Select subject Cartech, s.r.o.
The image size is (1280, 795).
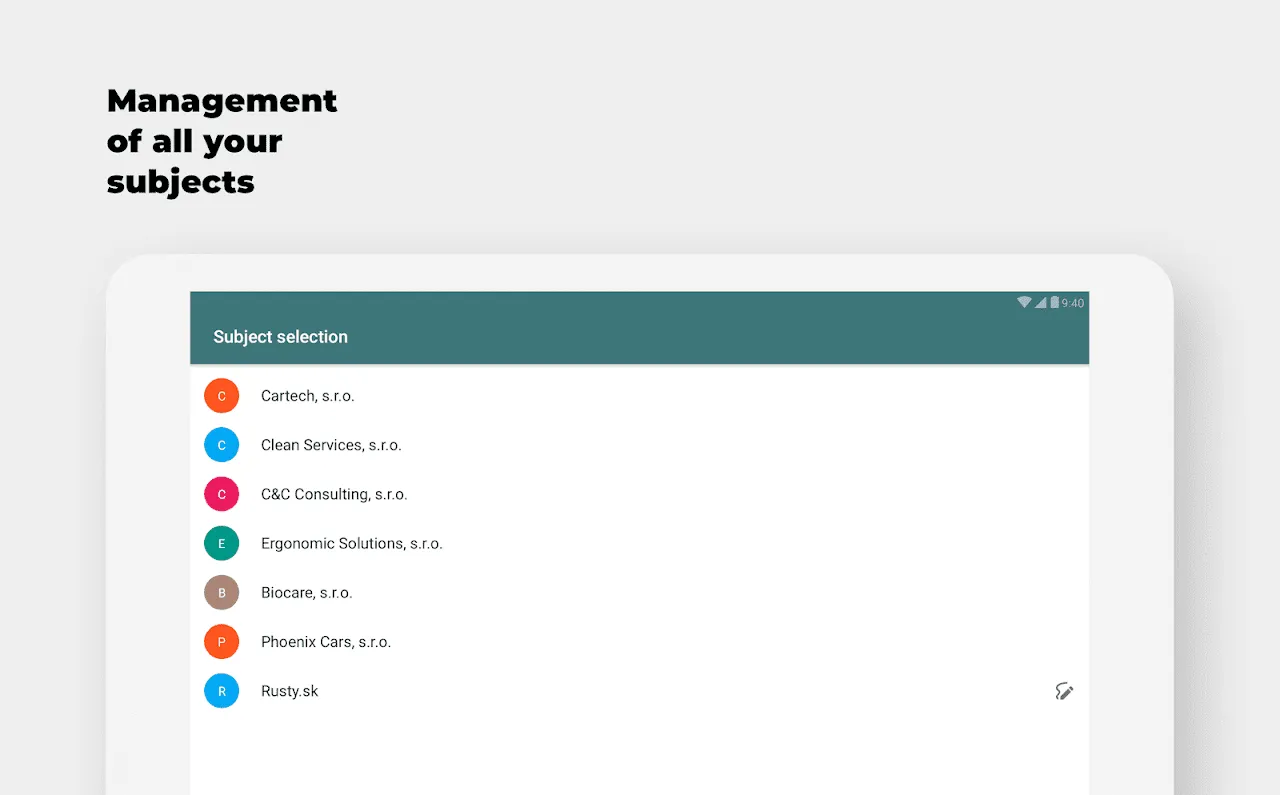pyautogui.click(x=639, y=396)
